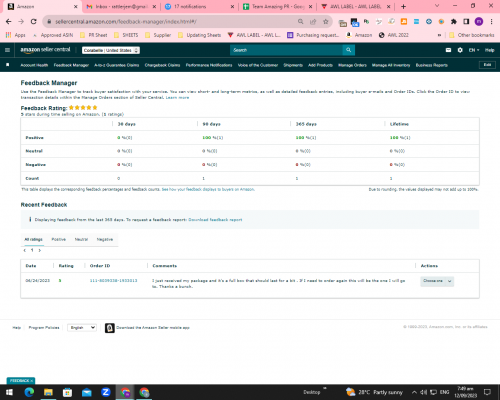Screen dimensions: 500x400
Task: Go to next feedback page arrow
Action: tap(40, 250)
